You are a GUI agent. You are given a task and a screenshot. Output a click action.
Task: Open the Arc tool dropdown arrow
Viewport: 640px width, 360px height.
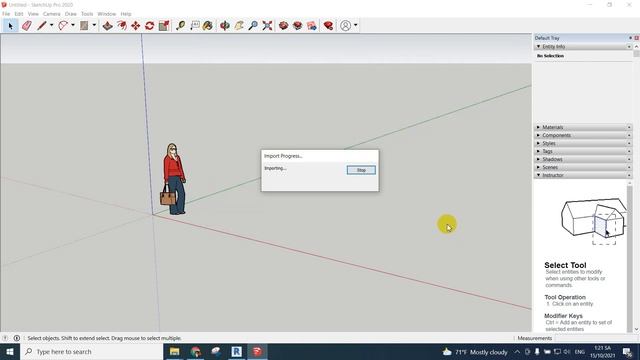click(x=73, y=26)
